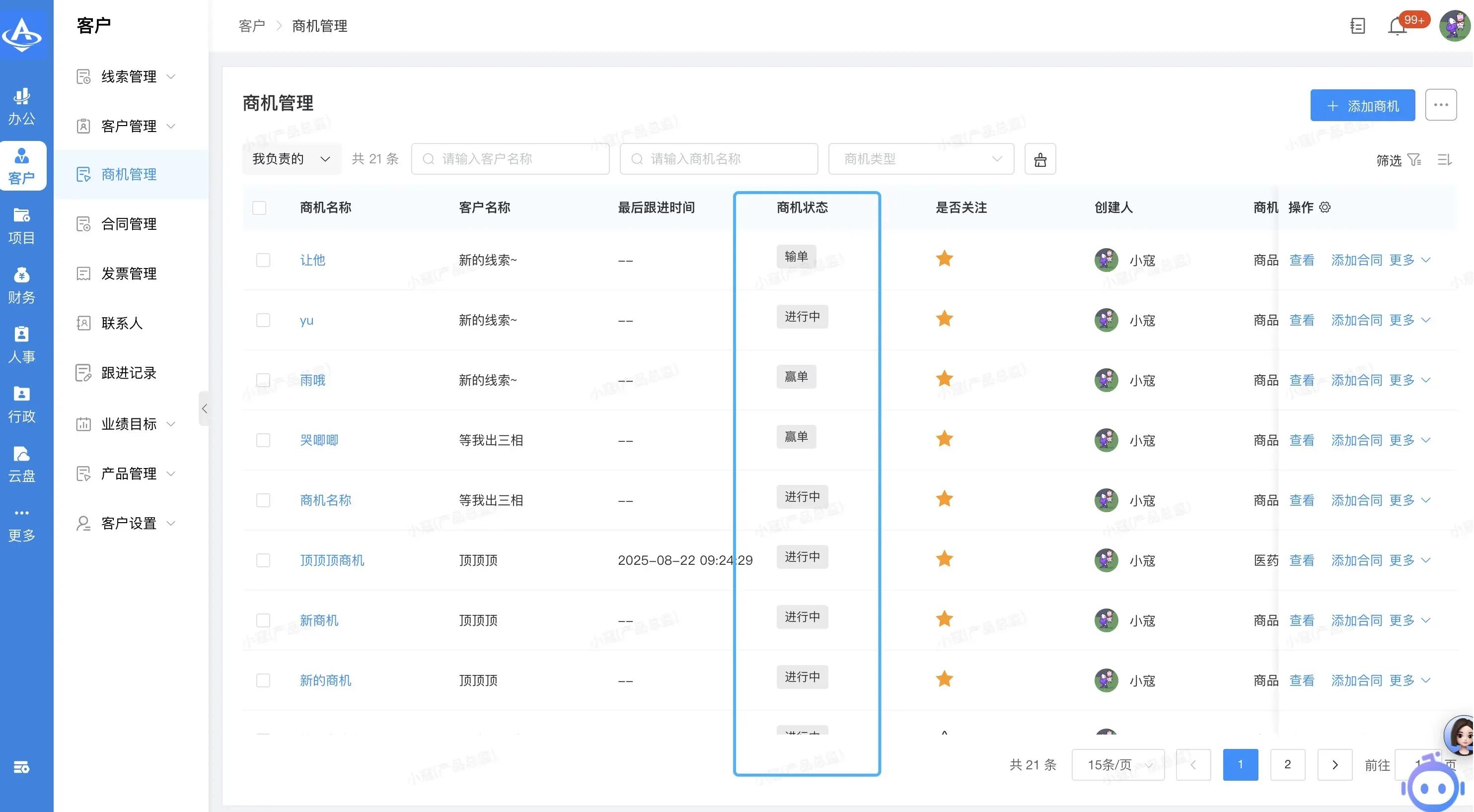Click the notification bell icon
1474x812 pixels.
(1397, 26)
